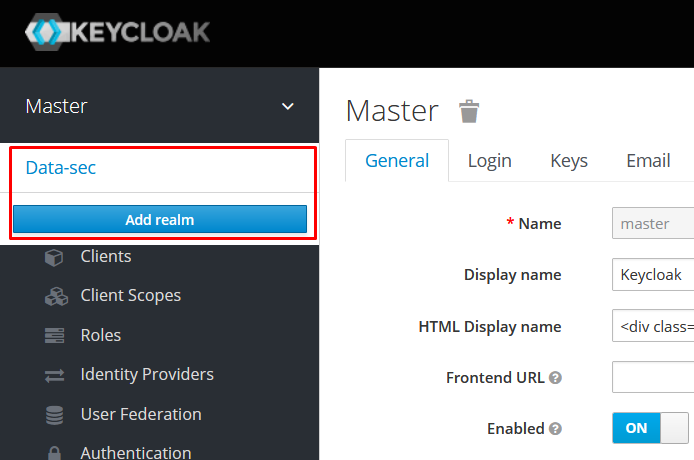Focus the Frontend URL text field

pyautogui.click(x=653, y=378)
